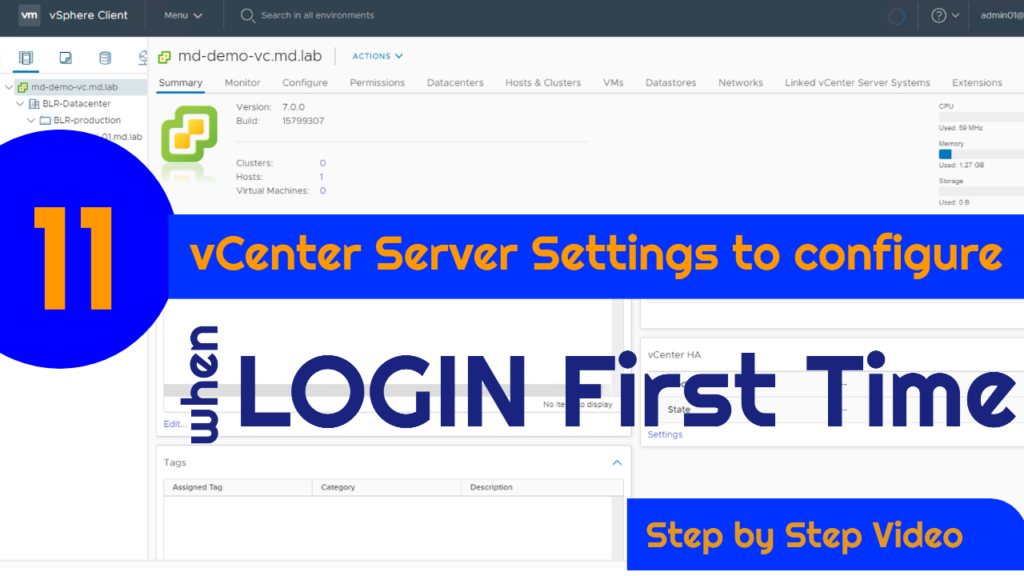Screen dimensions: 1024x576
Task: Click the BLR-Datacenter datacenter icon
Action: coord(34,104)
